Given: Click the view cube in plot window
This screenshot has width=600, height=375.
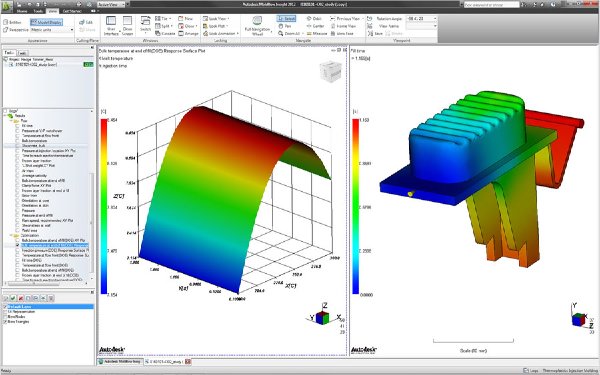Looking at the screenshot, I should [330, 71].
